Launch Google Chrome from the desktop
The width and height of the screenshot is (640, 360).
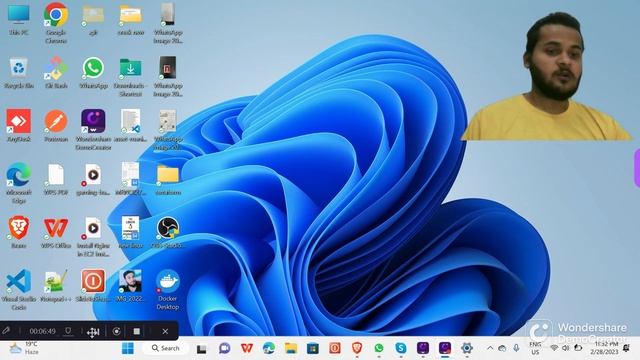56,22
